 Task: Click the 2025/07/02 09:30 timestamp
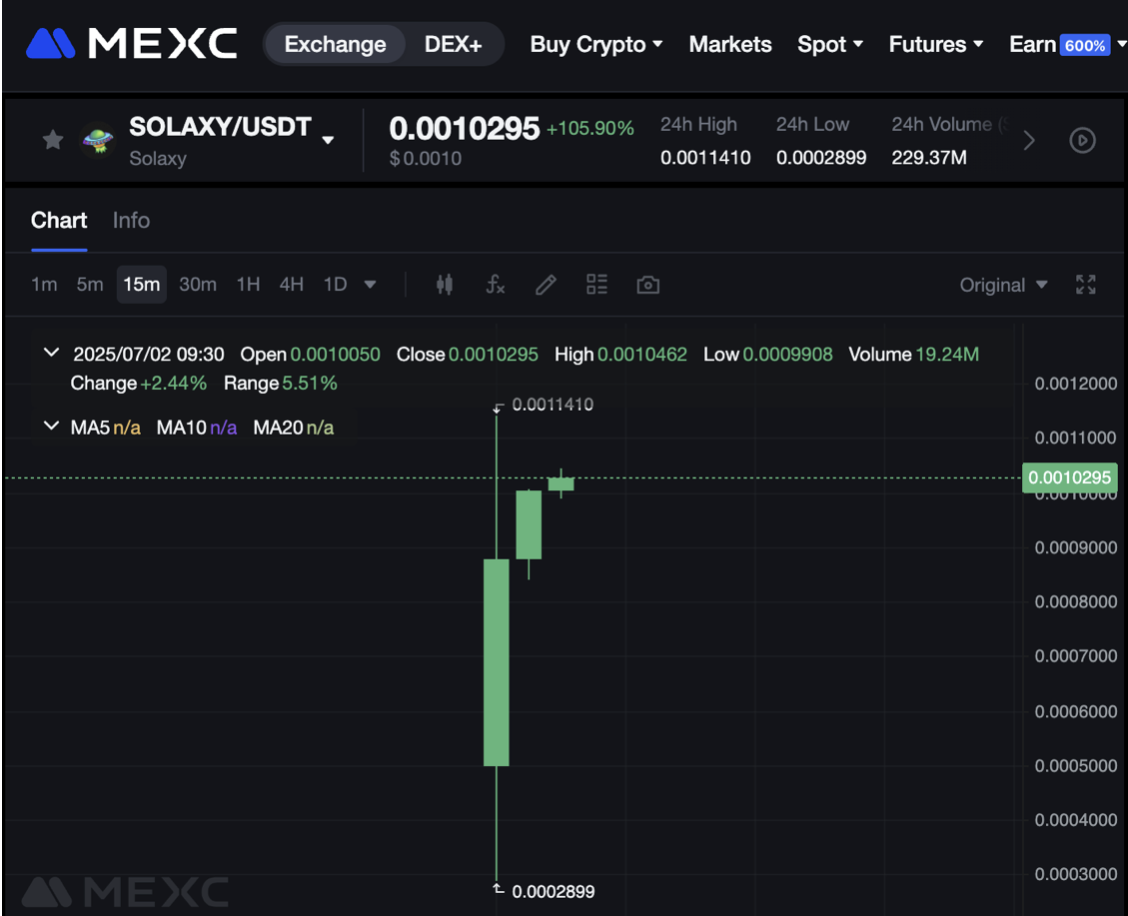coord(149,355)
